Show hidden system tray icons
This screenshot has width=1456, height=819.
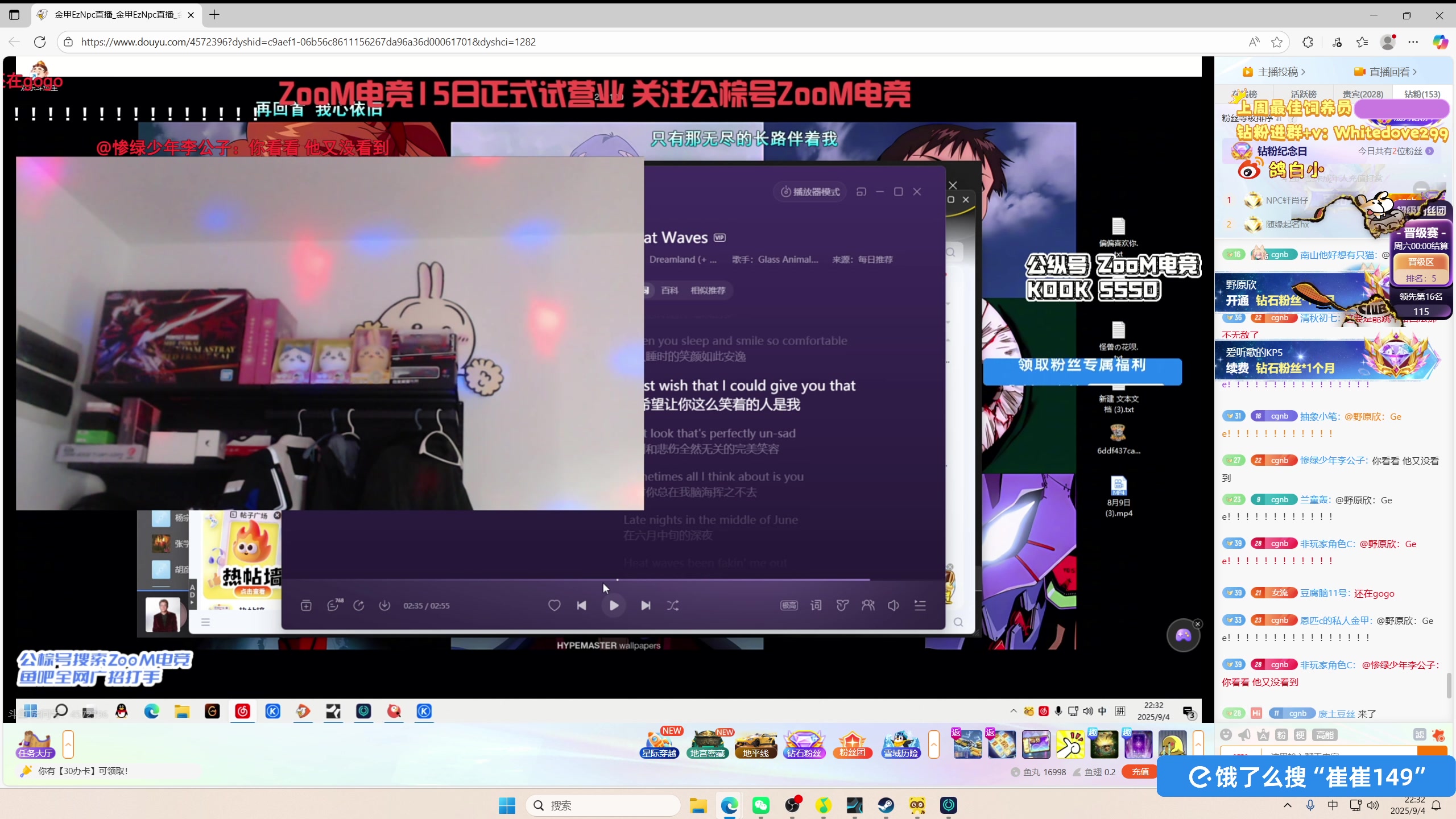tap(1287, 805)
